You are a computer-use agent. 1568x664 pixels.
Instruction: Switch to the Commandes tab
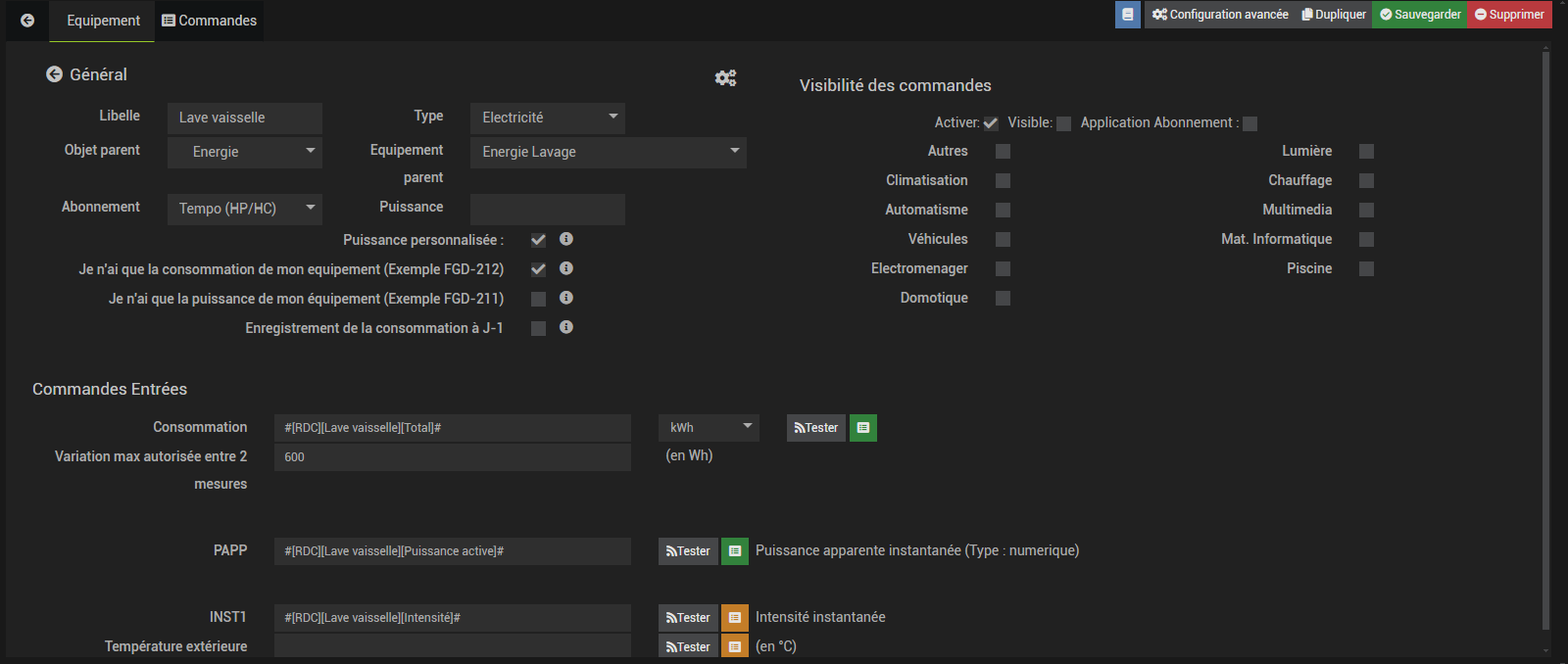[x=210, y=21]
